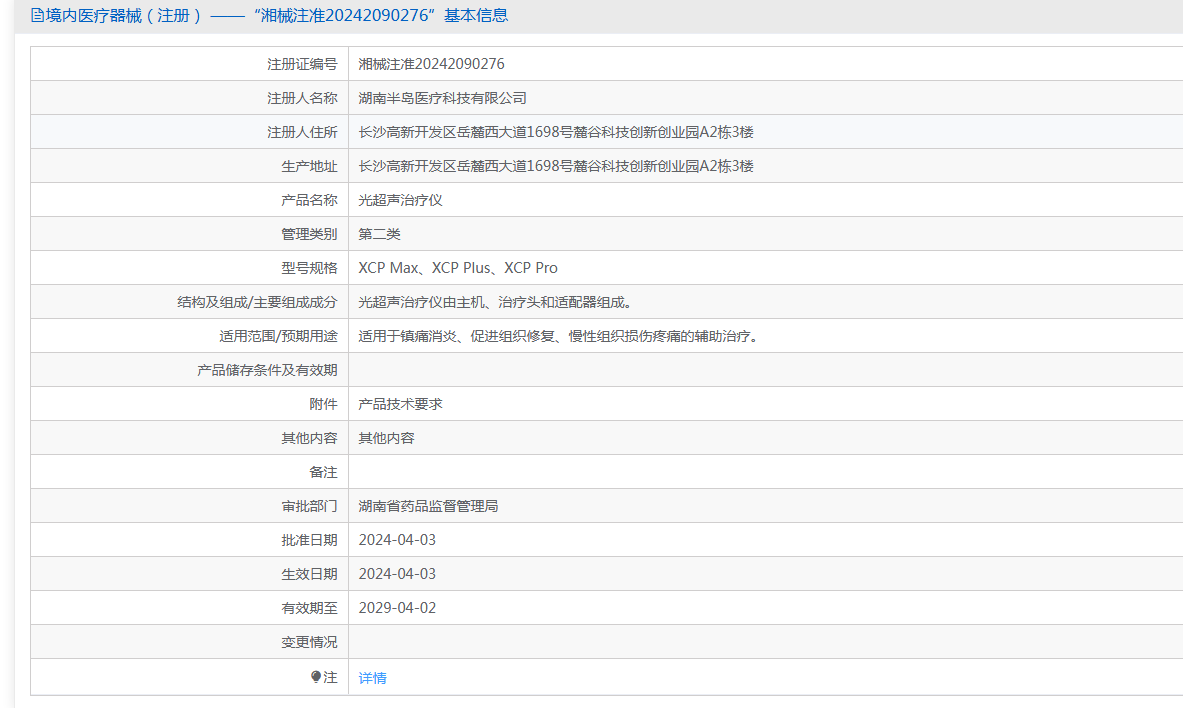1183x708 pixels.
Task: Click the 批准日期 label
Action: (x=309, y=540)
